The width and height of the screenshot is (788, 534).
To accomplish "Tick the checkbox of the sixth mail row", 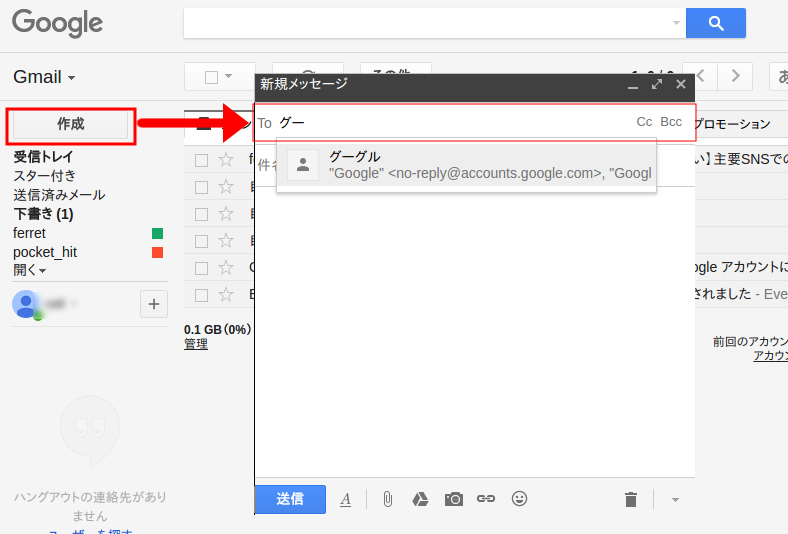I will pyautogui.click(x=202, y=295).
